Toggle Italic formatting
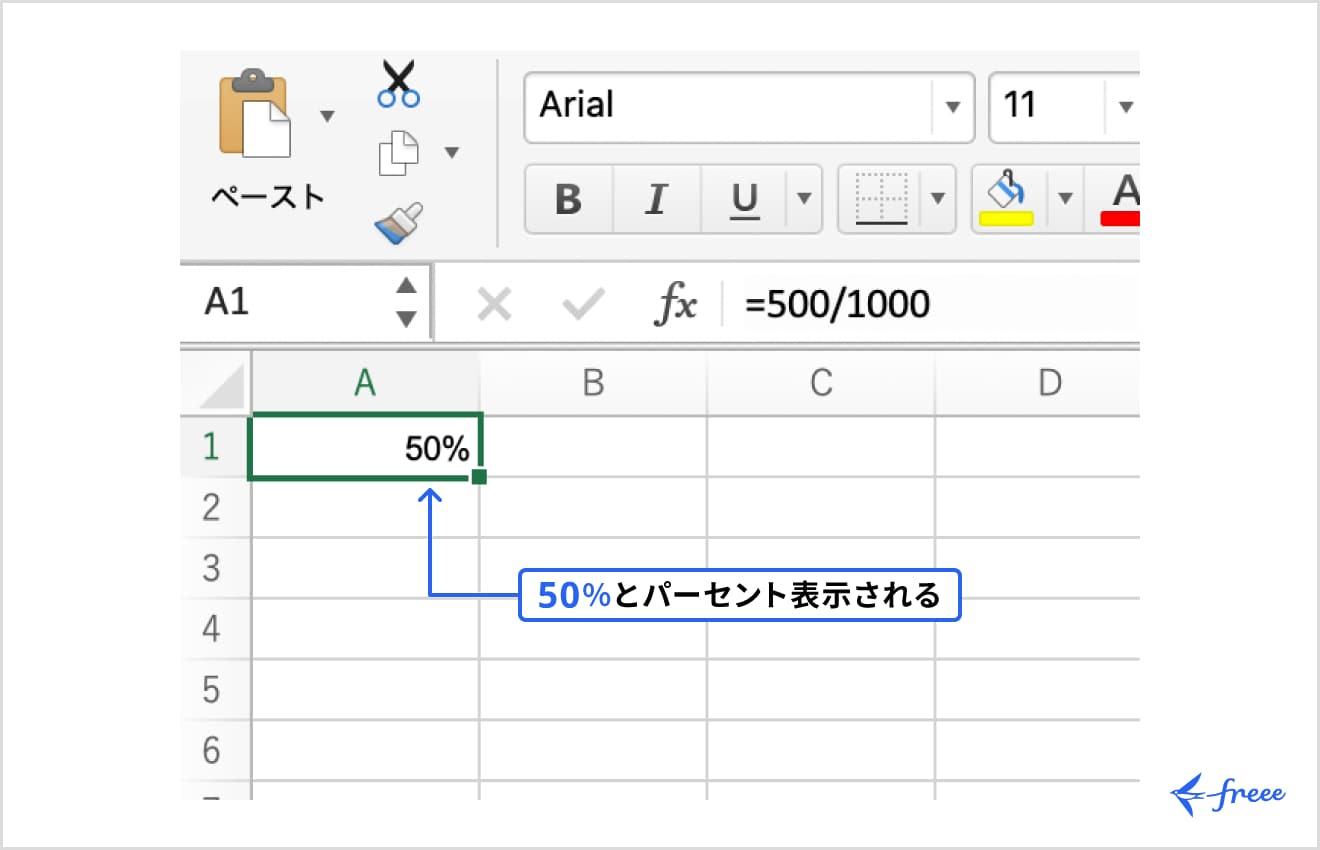The image size is (1320, 850). 655,198
